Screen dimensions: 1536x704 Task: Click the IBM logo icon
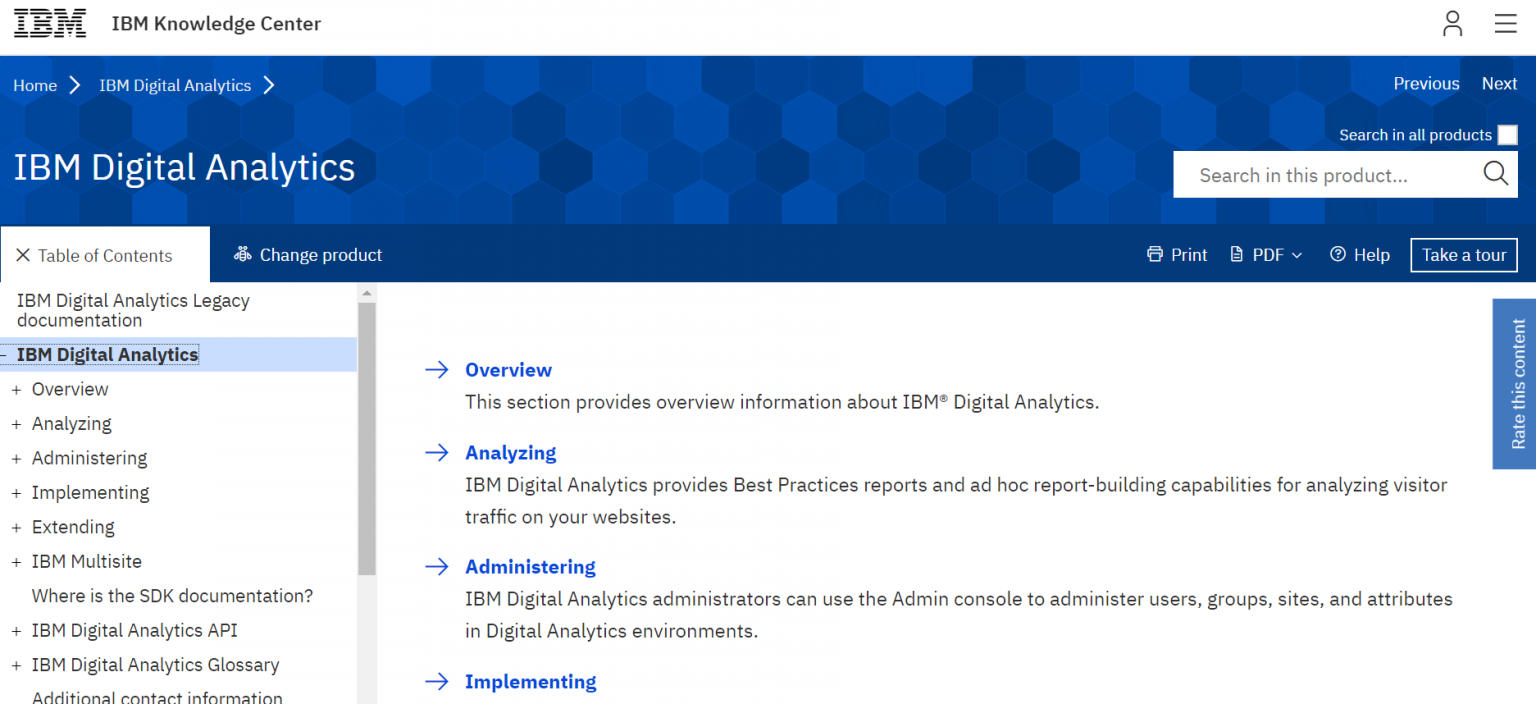pyautogui.click(x=49, y=23)
